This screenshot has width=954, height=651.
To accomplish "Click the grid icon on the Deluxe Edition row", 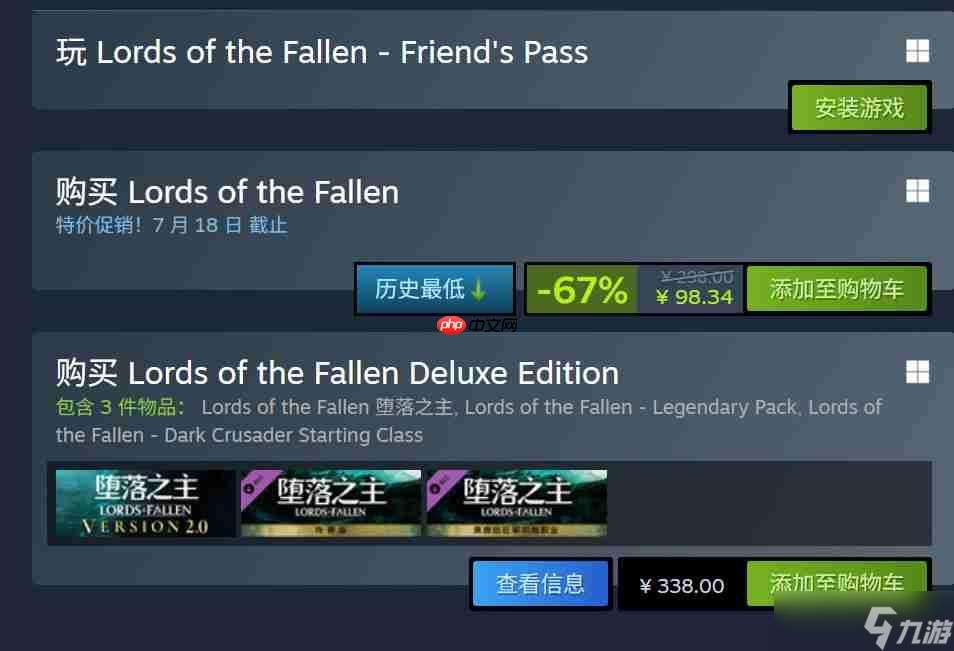I will 918,370.
